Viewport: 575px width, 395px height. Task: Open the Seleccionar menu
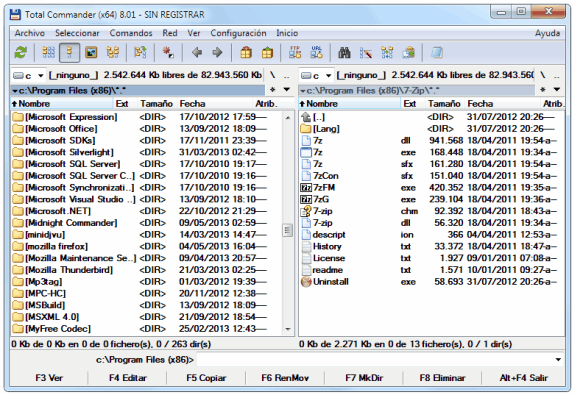[77, 33]
